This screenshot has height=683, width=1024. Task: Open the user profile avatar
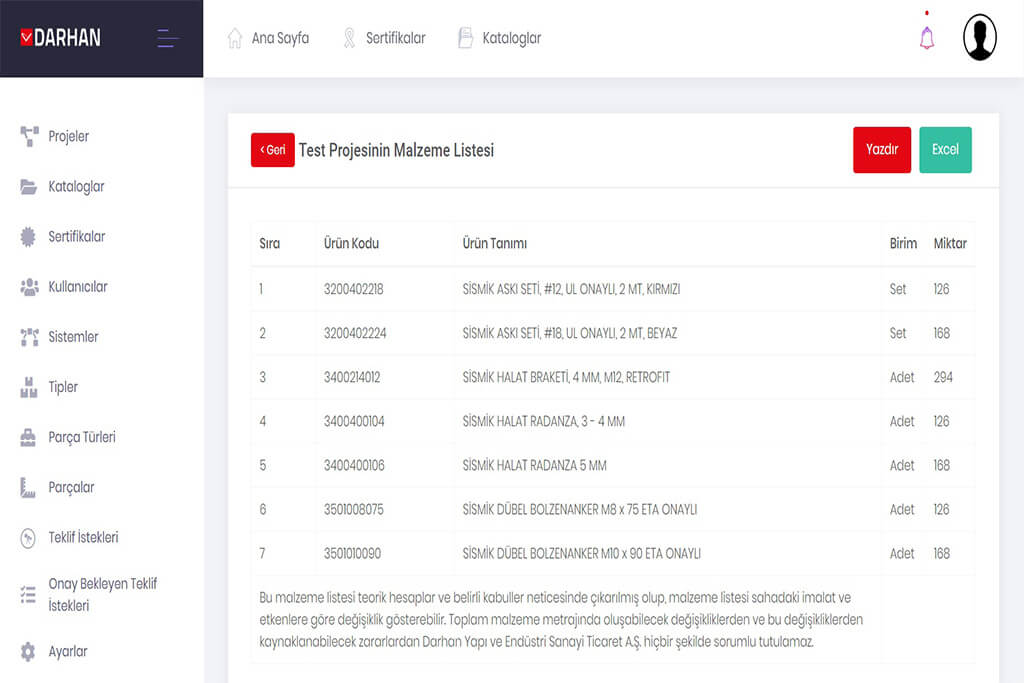(979, 38)
